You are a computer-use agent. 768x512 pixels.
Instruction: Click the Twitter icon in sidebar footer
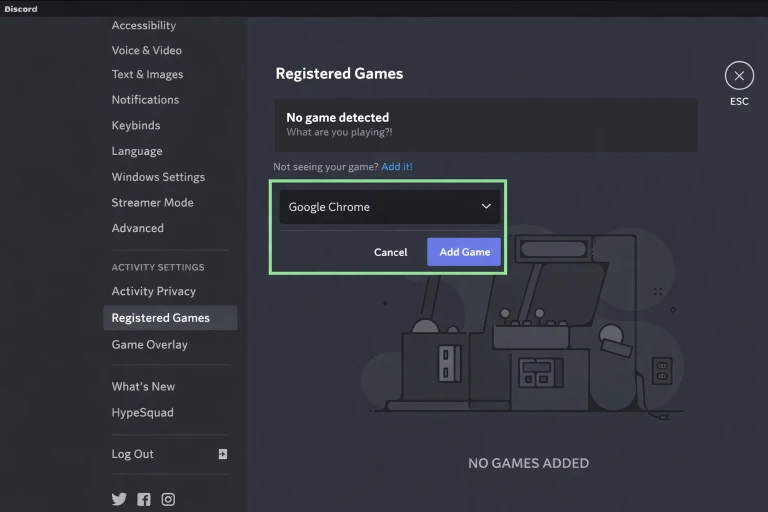click(x=119, y=499)
